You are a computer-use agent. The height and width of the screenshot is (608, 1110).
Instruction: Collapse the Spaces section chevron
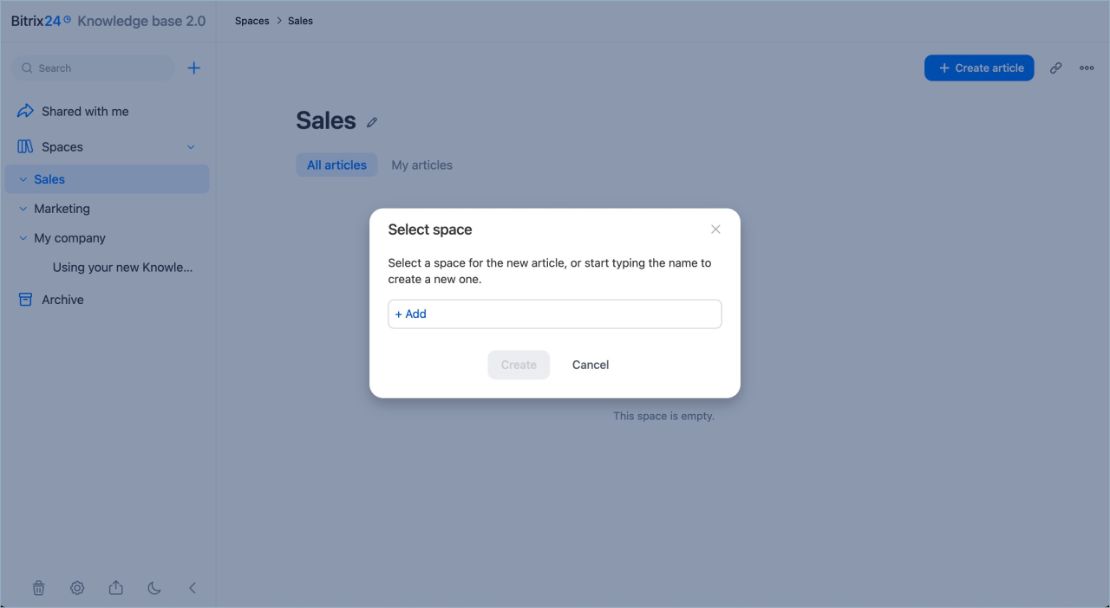pos(190,147)
